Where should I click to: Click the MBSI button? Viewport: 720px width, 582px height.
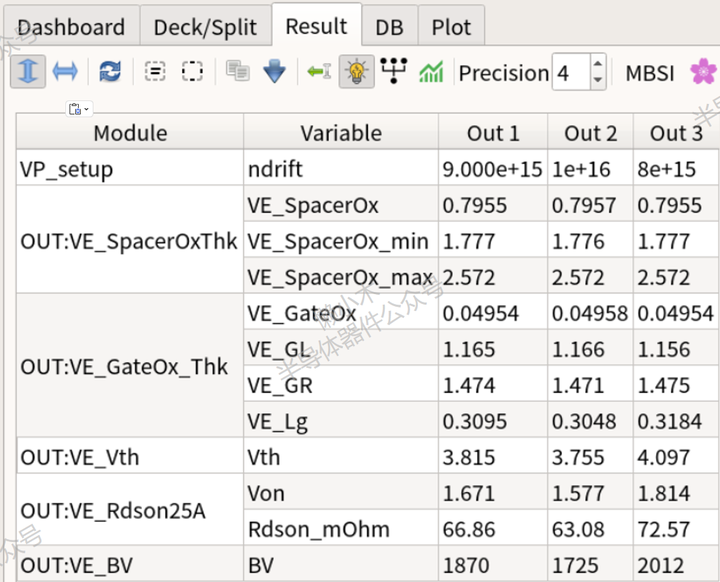[650, 73]
